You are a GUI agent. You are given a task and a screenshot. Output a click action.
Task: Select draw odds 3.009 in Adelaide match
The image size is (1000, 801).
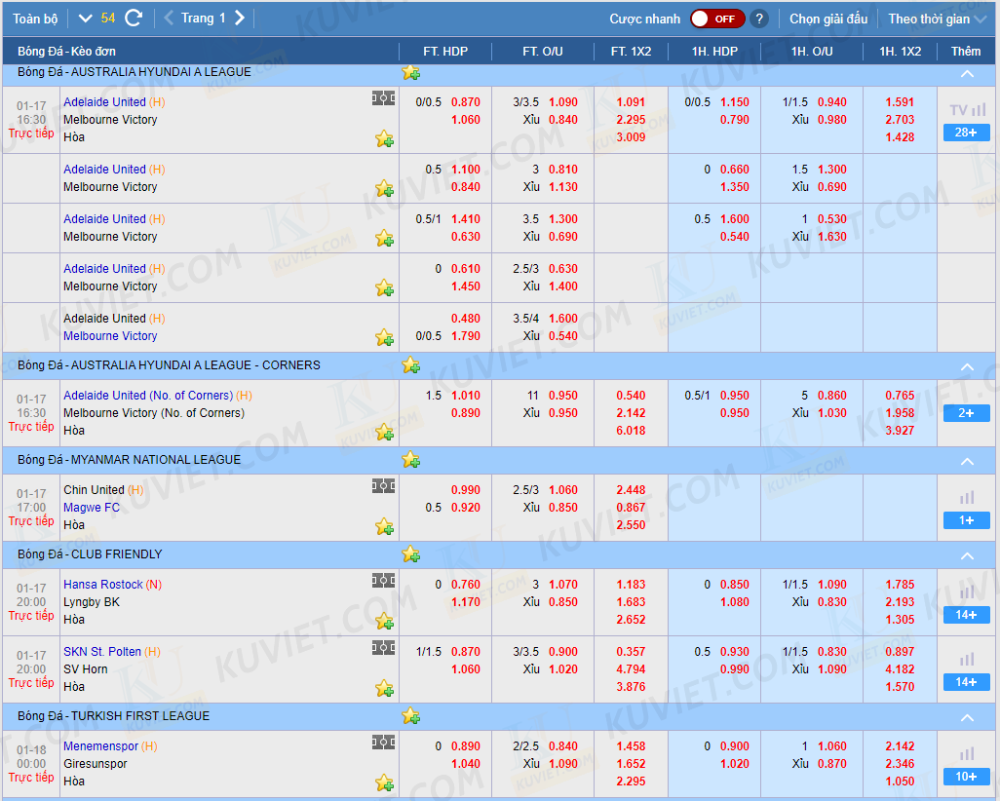click(631, 136)
